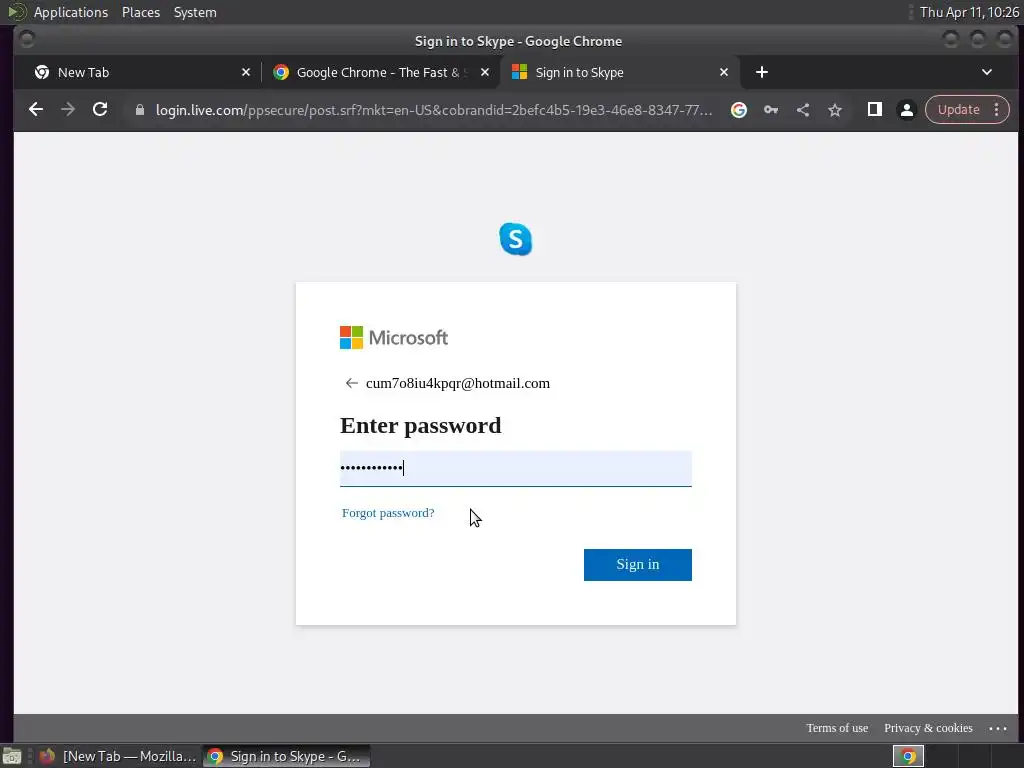Click the clock Thu Apr 11, 10:26
This screenshot has height=768, width=1024.
pos(969,12)
